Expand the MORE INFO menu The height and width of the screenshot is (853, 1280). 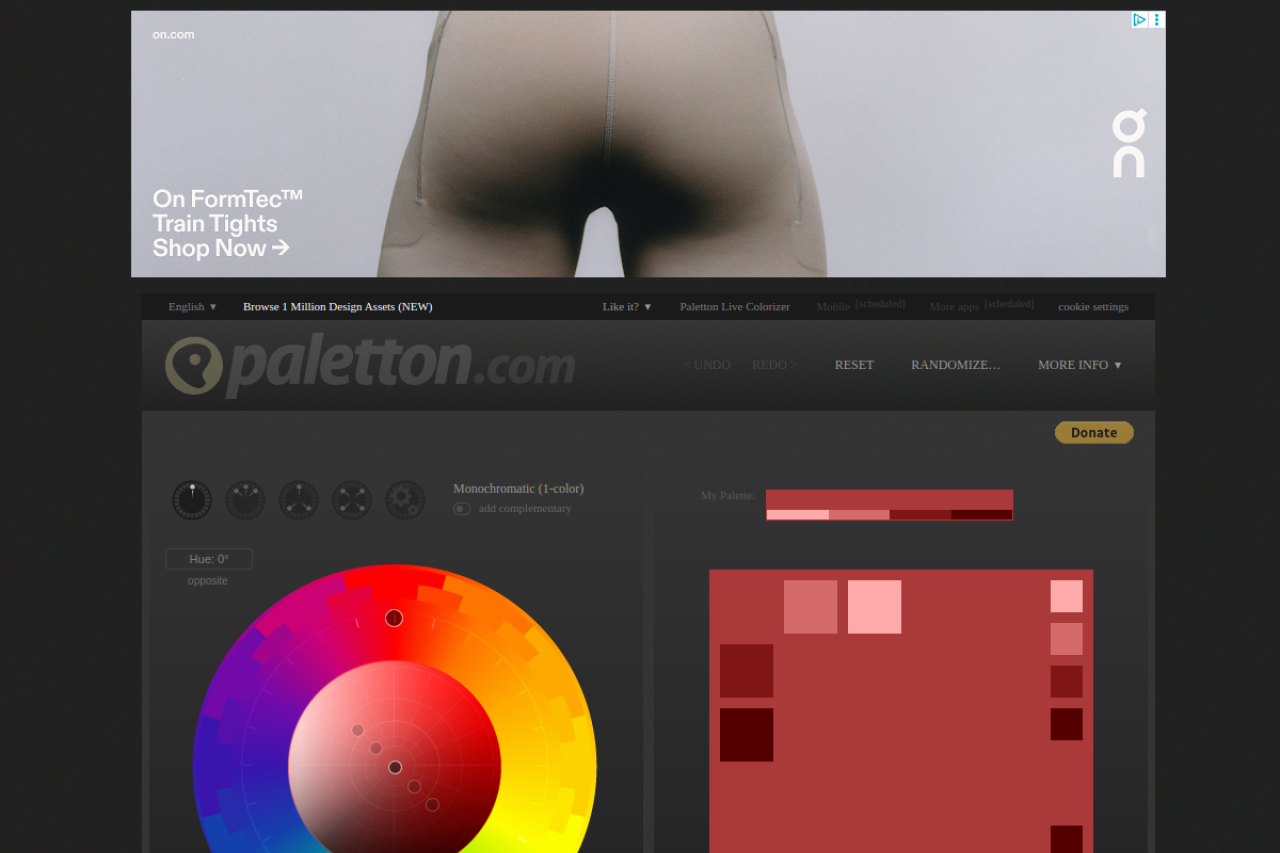click(1080, 365)
